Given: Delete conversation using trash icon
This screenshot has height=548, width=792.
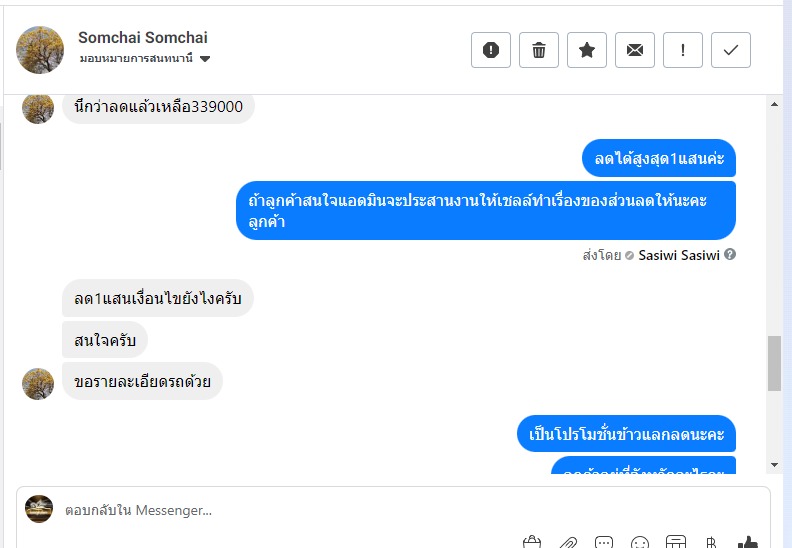Looking at the screenshot, I should [x=539, y=50].
